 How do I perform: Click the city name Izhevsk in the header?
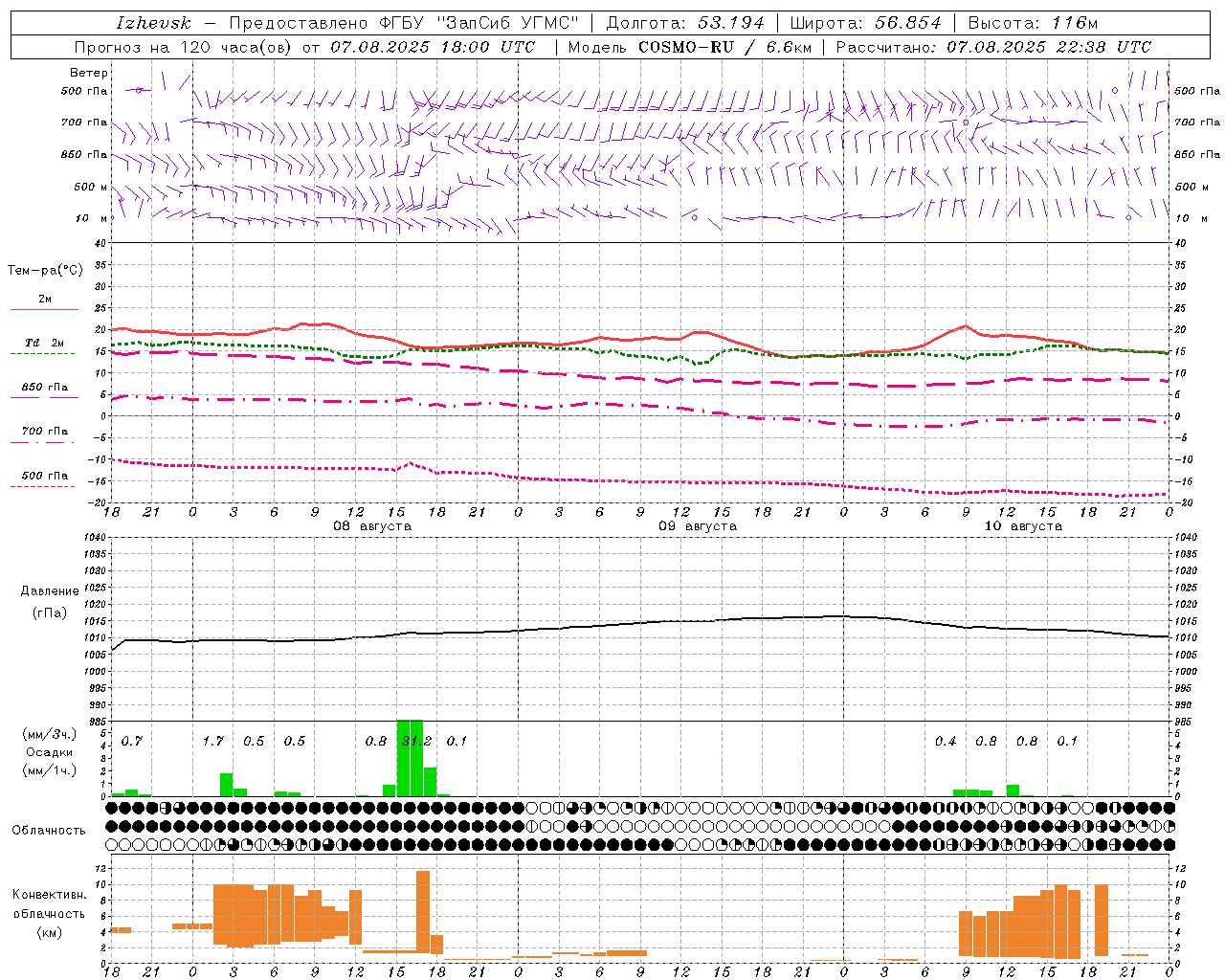[153, 23]
